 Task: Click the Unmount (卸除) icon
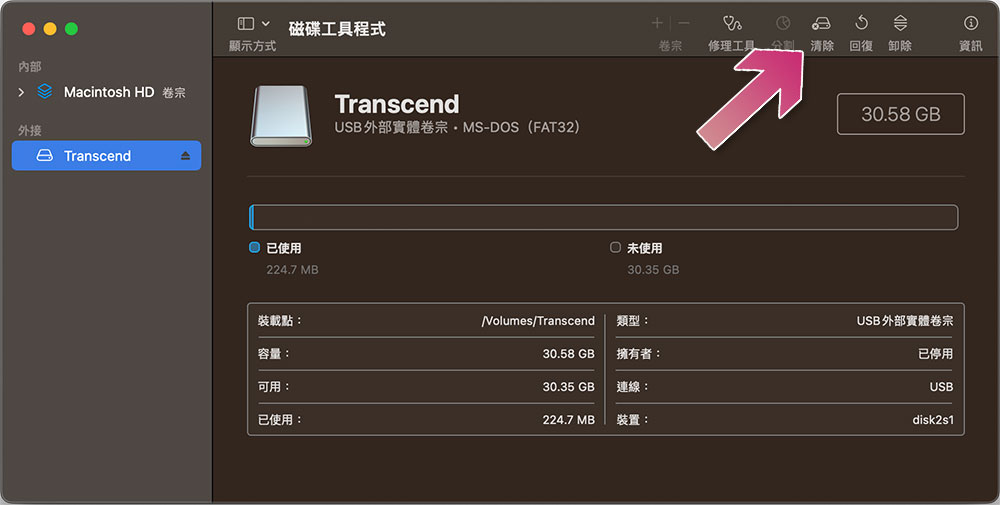[x=900, y=23]
